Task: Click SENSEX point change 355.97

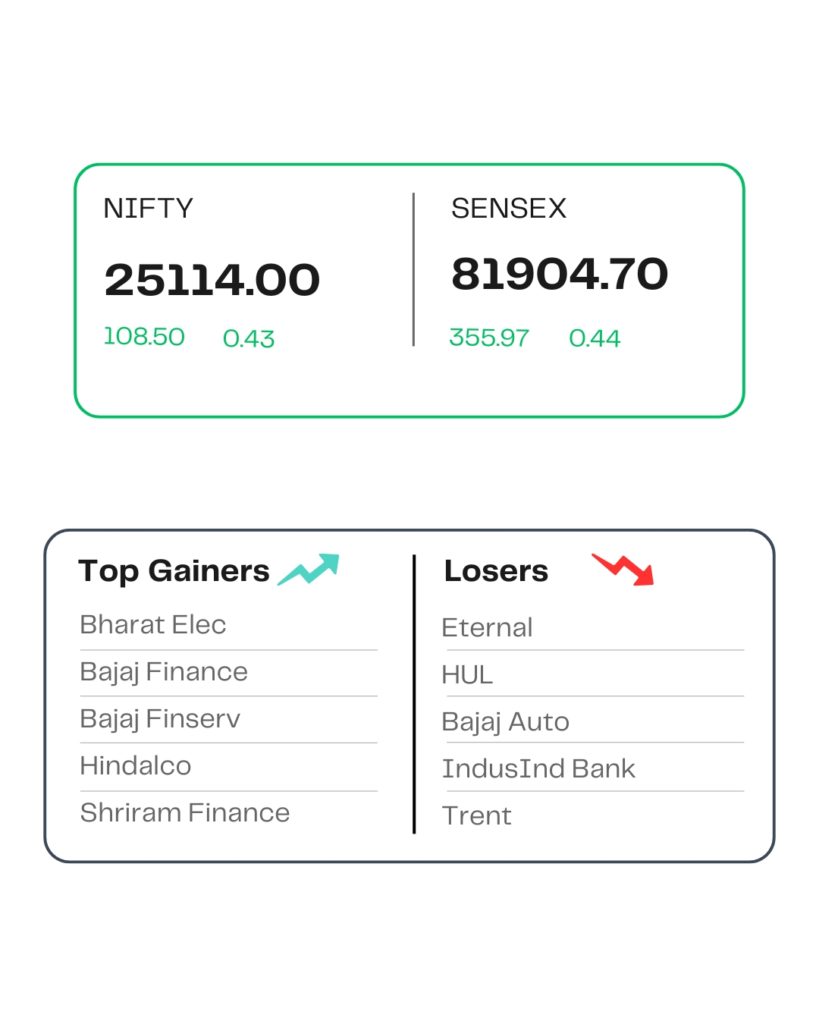Action: pos(489,338)
